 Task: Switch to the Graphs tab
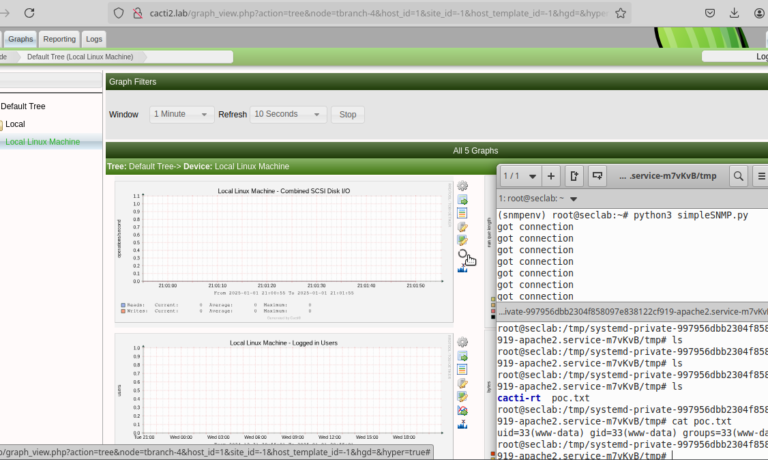point(21,39)
